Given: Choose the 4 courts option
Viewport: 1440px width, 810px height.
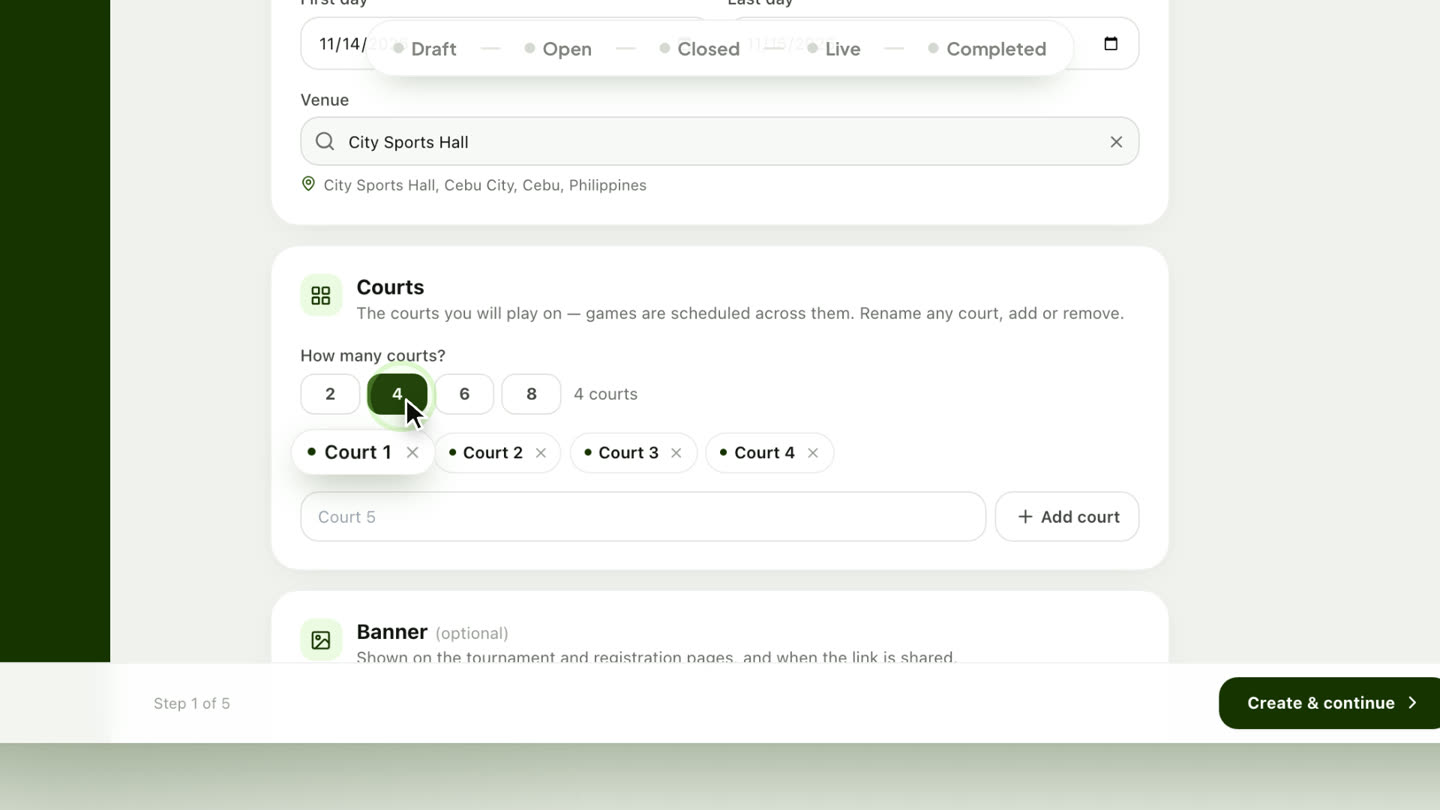Looking at the screenshot, I should pos(397,394).
